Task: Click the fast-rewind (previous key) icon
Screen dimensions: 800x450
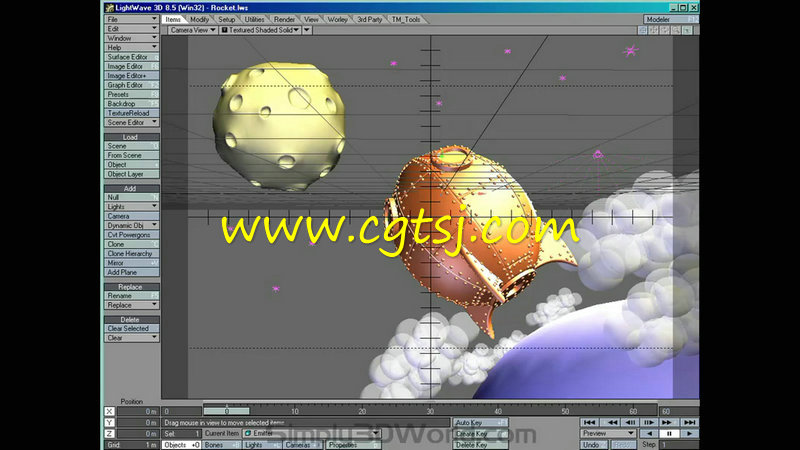Action: point(611,422)
